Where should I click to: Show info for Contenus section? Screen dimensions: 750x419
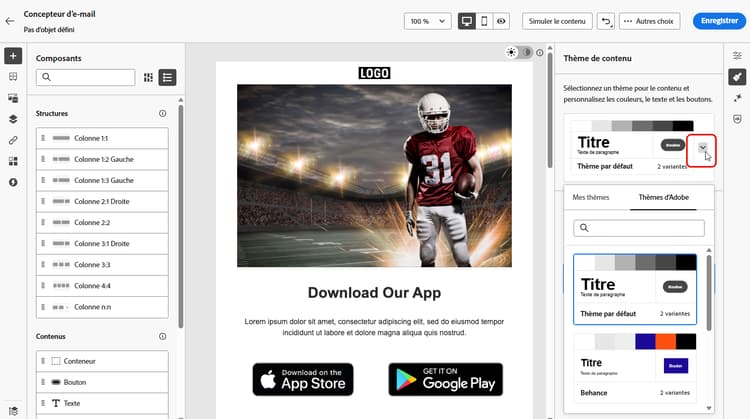coord(163,336)
